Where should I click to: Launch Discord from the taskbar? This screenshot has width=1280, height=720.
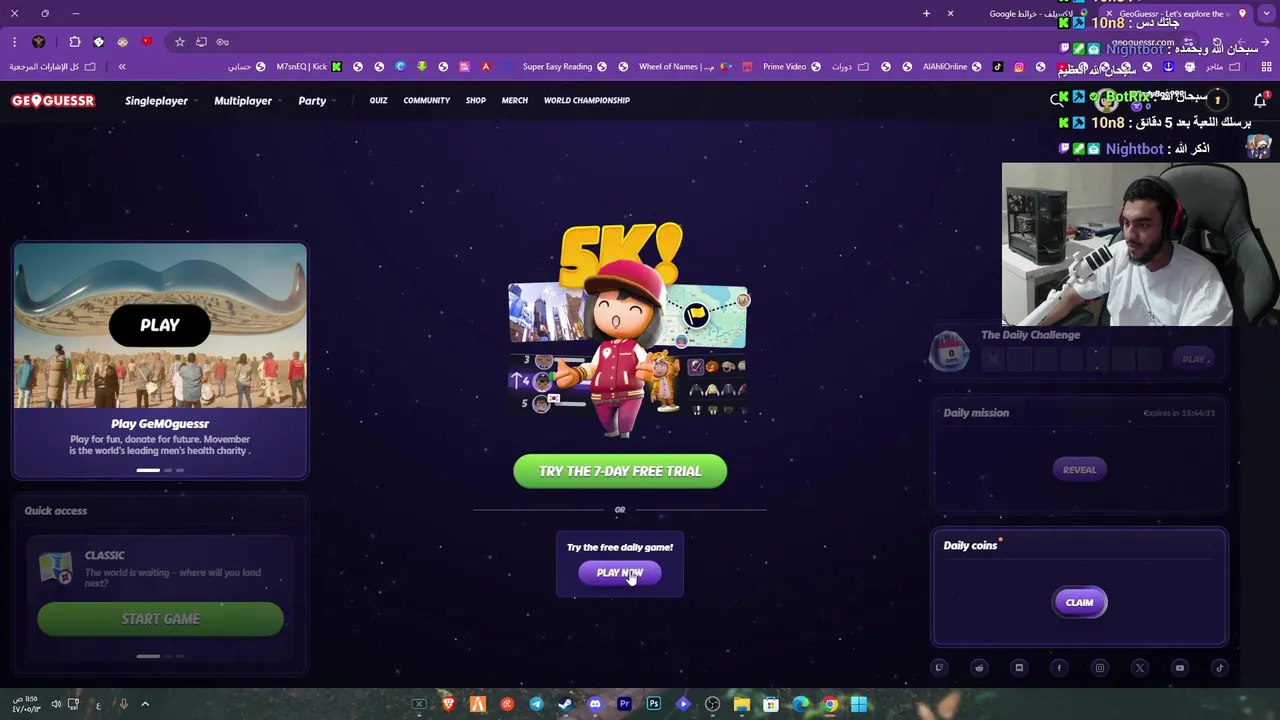coord(595,704)
